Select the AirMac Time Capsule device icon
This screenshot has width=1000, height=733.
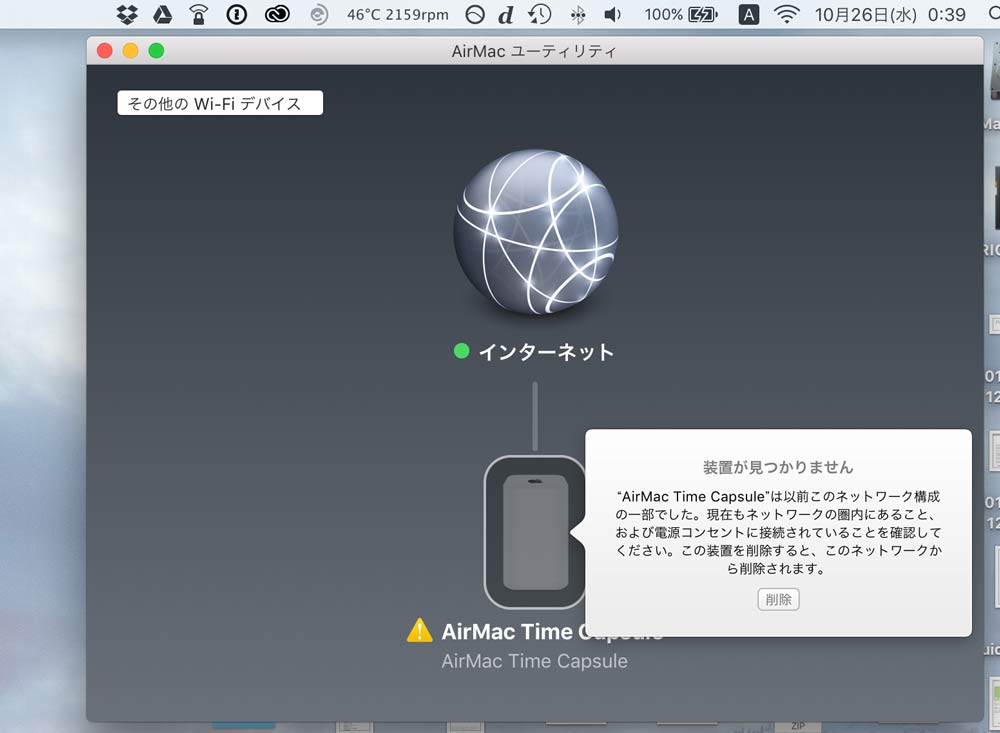click(x=535, y=531)
